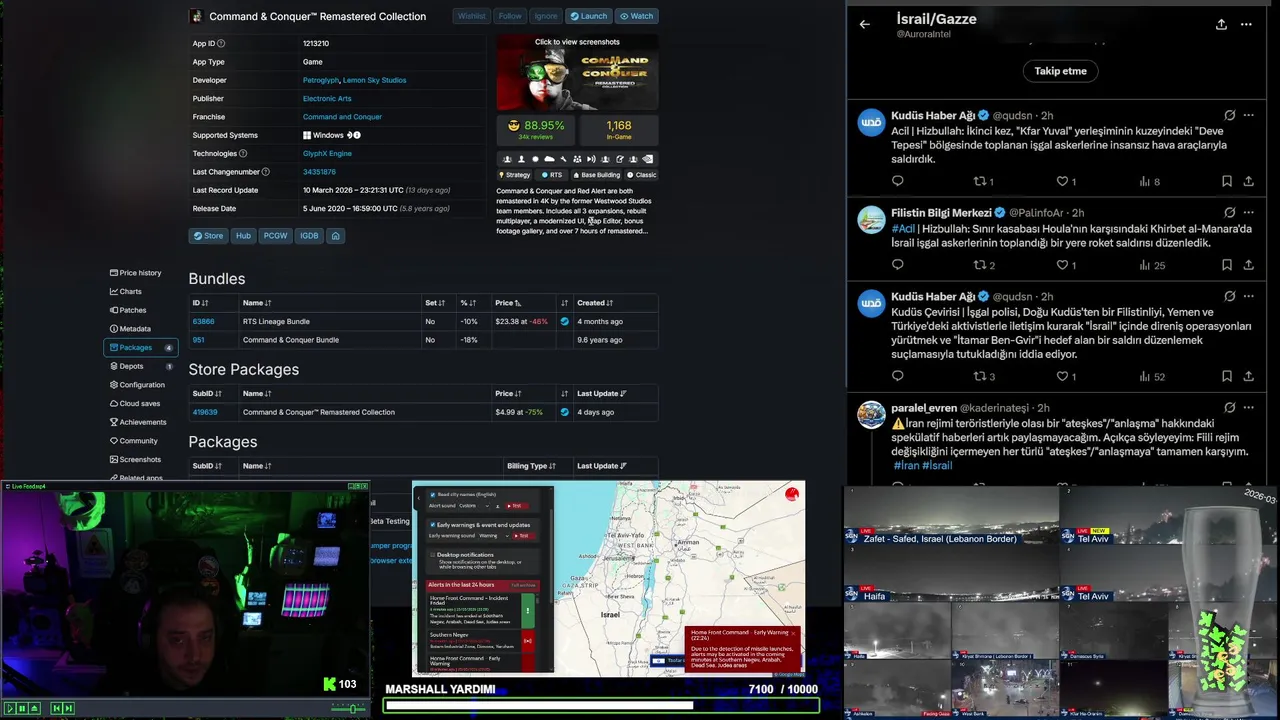Like the Deve Tepesi tweet
Screen dimensions: 1280x720
point(1066,181)
